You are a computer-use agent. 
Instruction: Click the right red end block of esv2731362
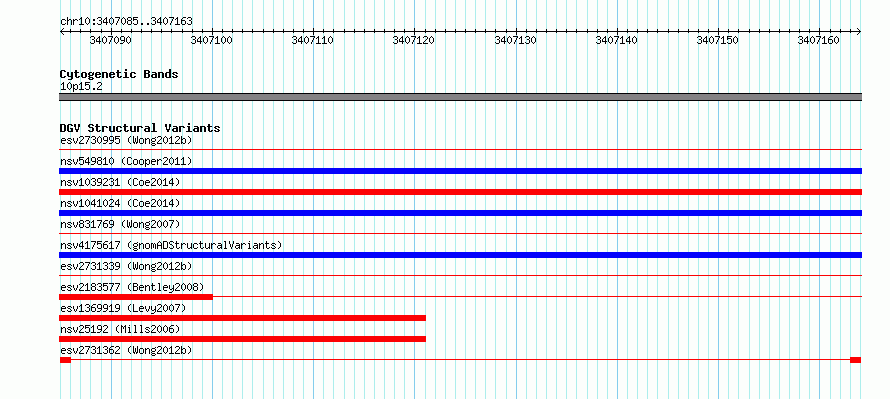[x=855, y=360]
